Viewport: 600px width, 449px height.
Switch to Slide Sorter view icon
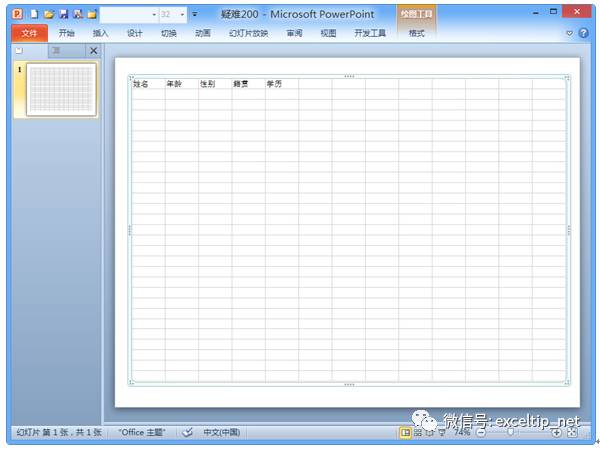click(418, 433)
